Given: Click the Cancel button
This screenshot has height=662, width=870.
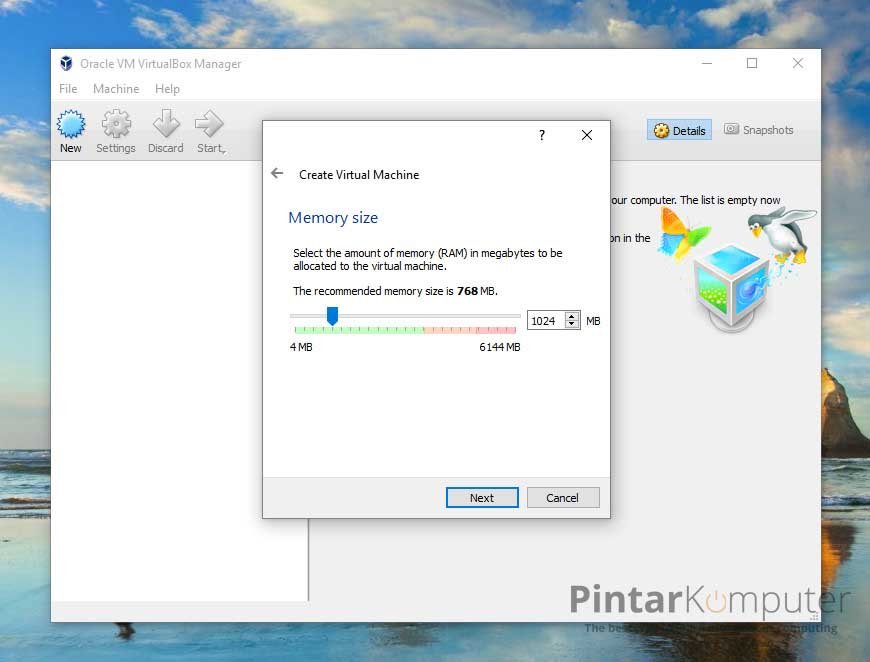Looking at the screenshot, I should [563, 497].
